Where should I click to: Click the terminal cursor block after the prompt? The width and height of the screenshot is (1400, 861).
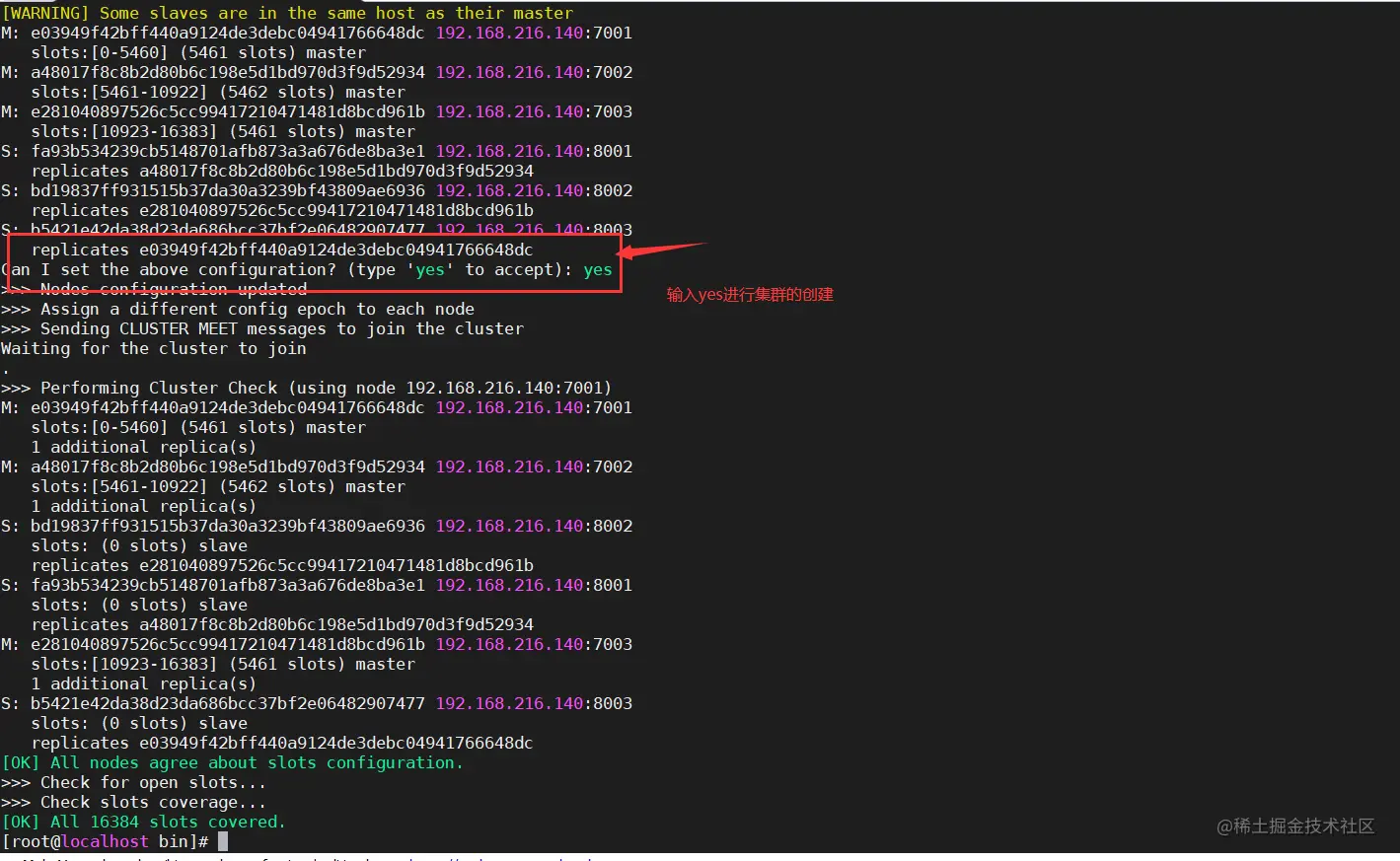tap(223, 841)
